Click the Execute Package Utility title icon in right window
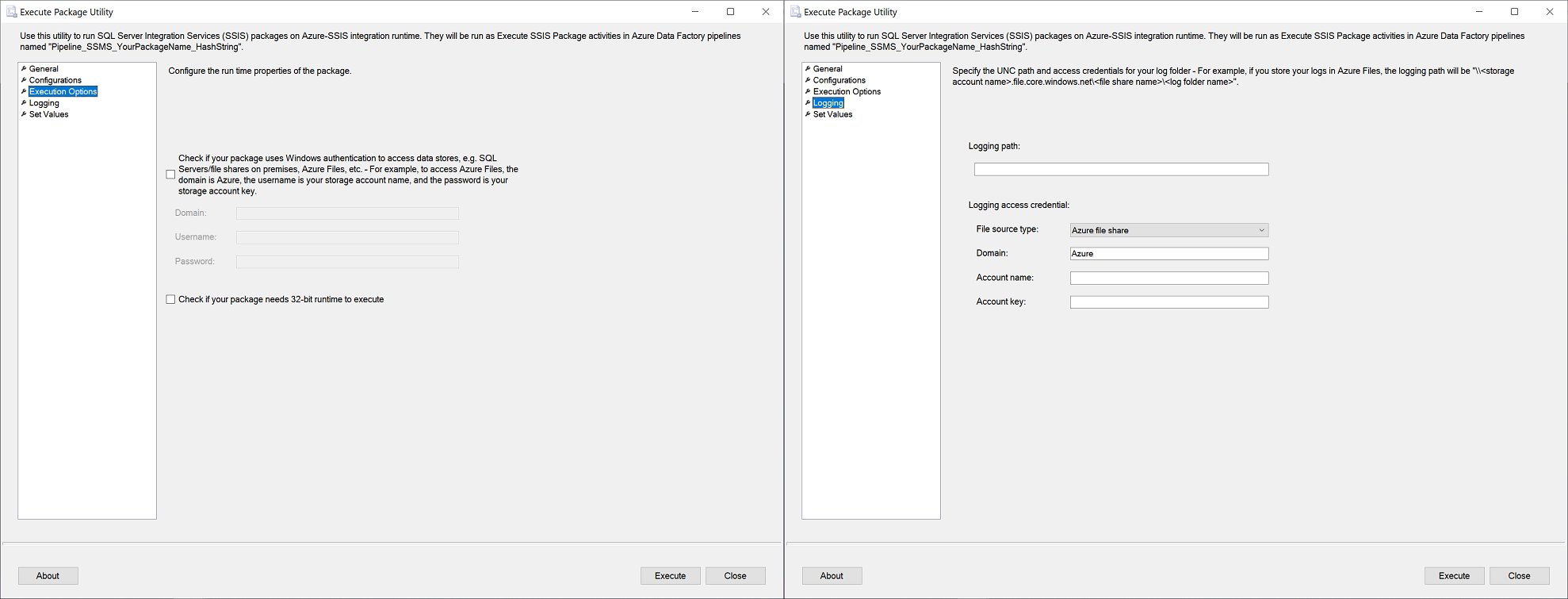The height and width of the screenshot is (599, 1568). click(795, 12)
